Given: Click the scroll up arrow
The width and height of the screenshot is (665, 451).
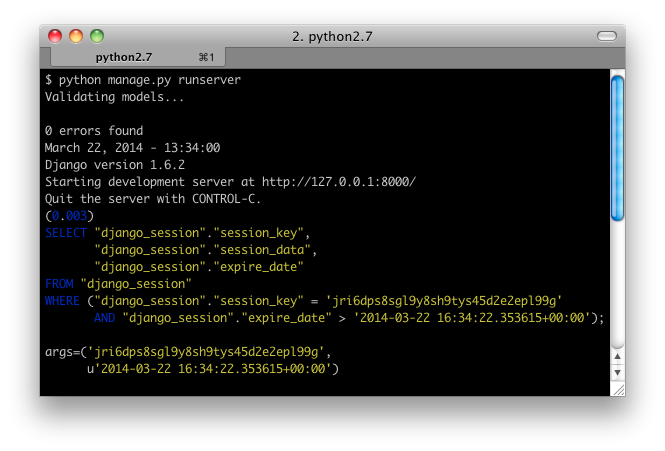Looking at the screenshot, I should tap(618, 356).
